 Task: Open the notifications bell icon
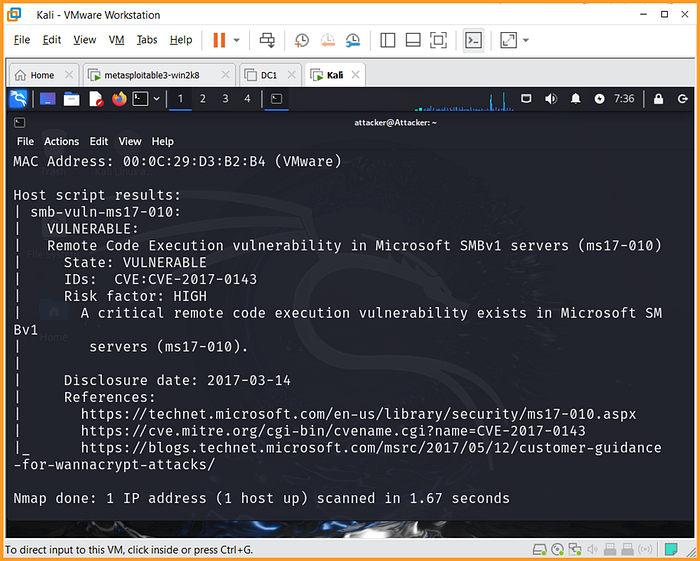[575, 99]
